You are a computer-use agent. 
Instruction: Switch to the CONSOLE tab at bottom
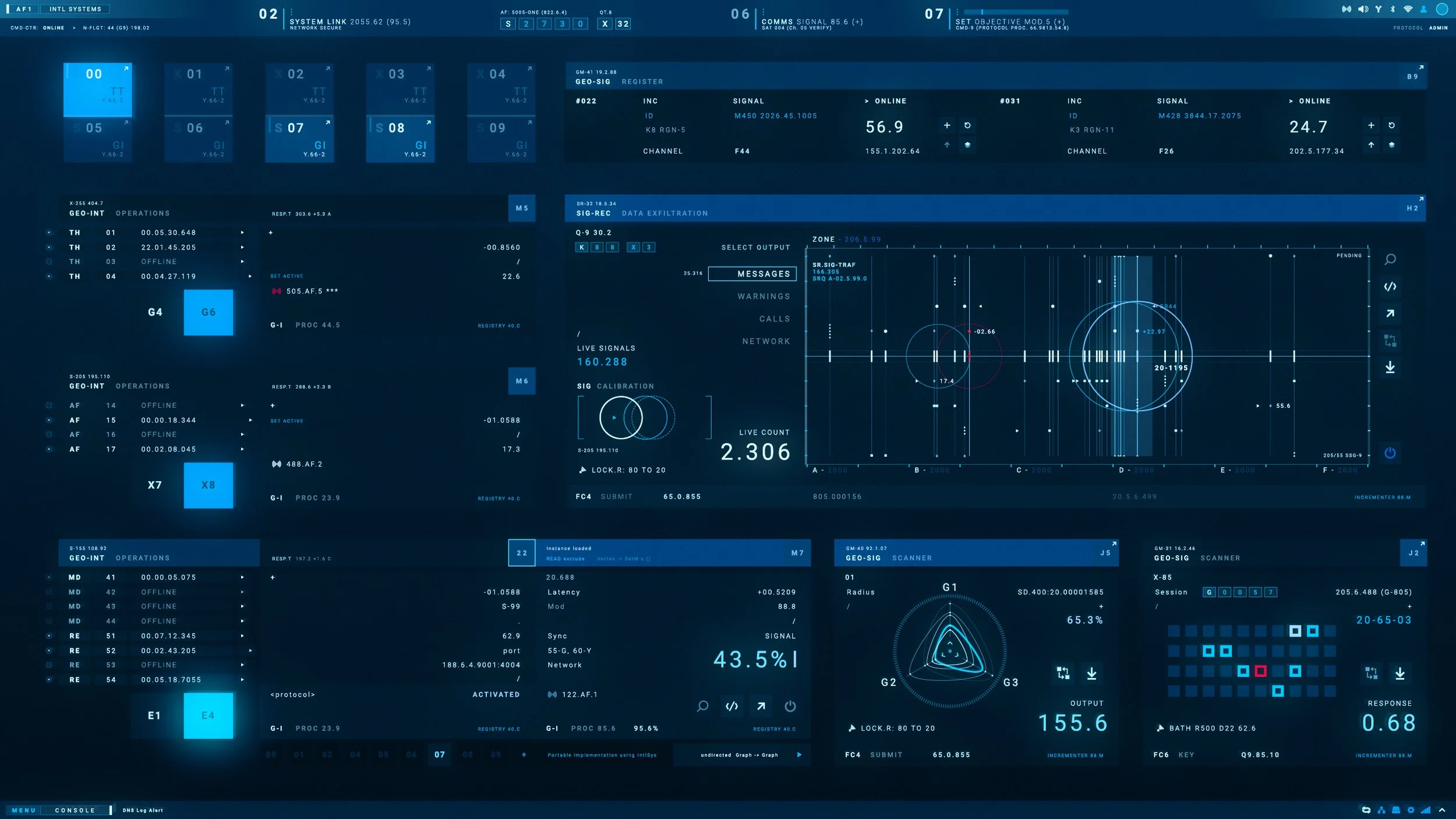click(75, 810)
